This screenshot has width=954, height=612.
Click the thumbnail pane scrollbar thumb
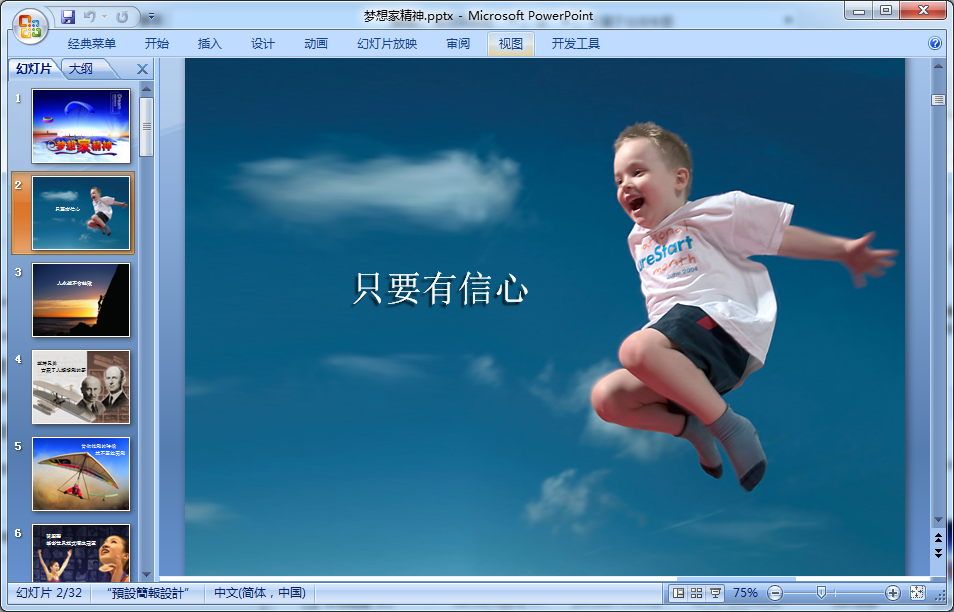point(146,127)
